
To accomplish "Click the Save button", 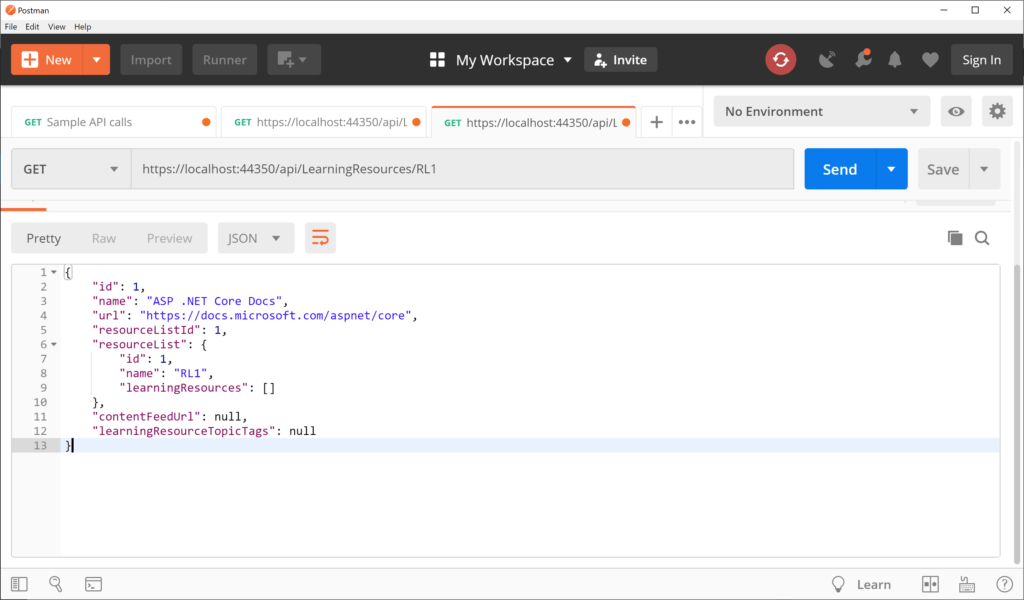I will coord(943,169).
